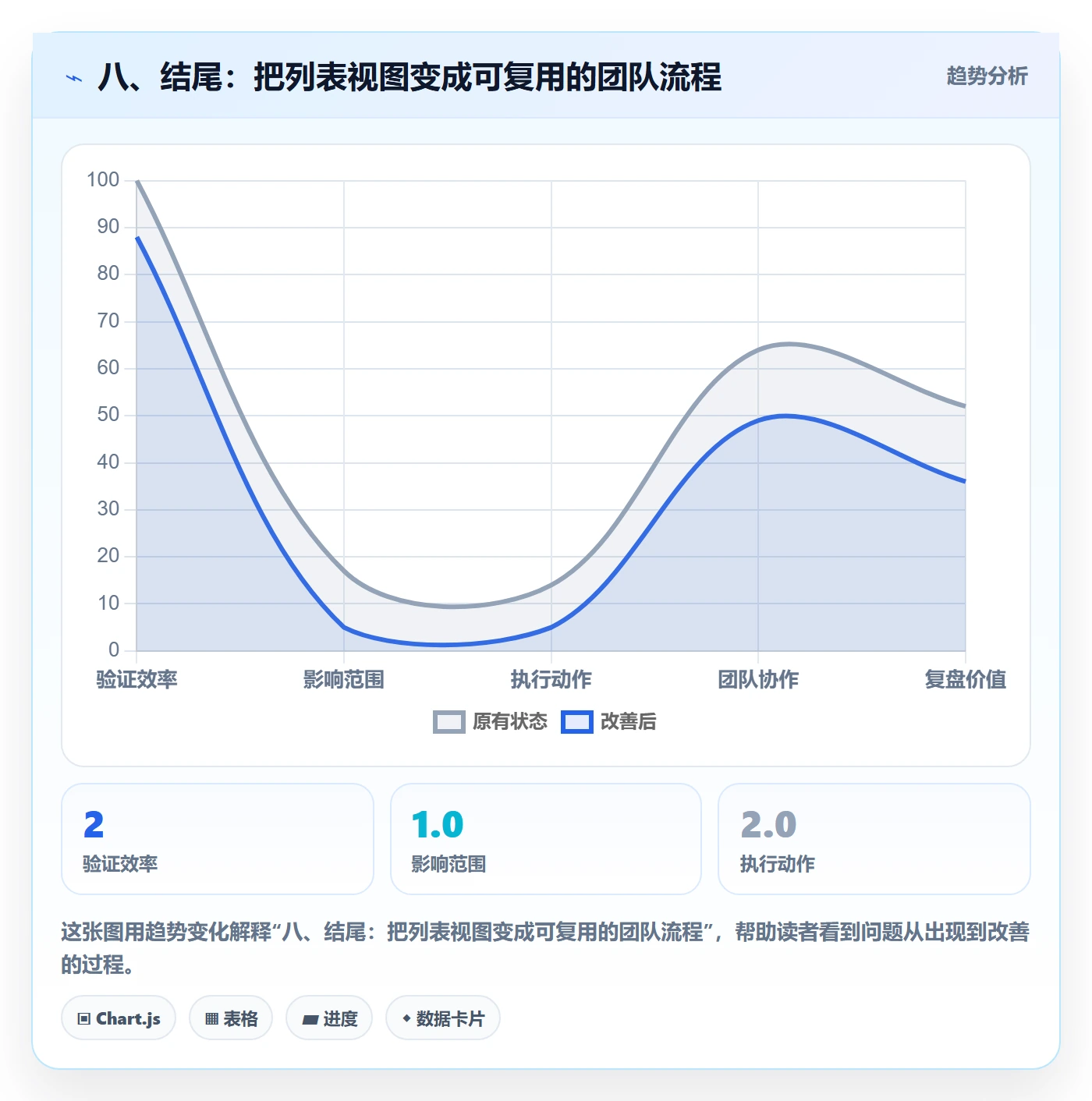This screenshot has height=1101, width=1092.
Task: Click the grid icon in 表格 tag
Action: [x=211, y=1019]
